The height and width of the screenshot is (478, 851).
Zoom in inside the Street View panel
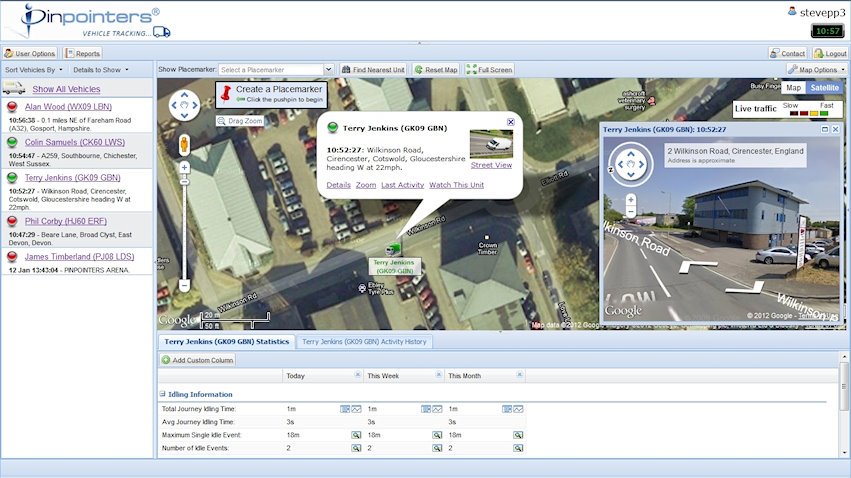tap(631, 200)
